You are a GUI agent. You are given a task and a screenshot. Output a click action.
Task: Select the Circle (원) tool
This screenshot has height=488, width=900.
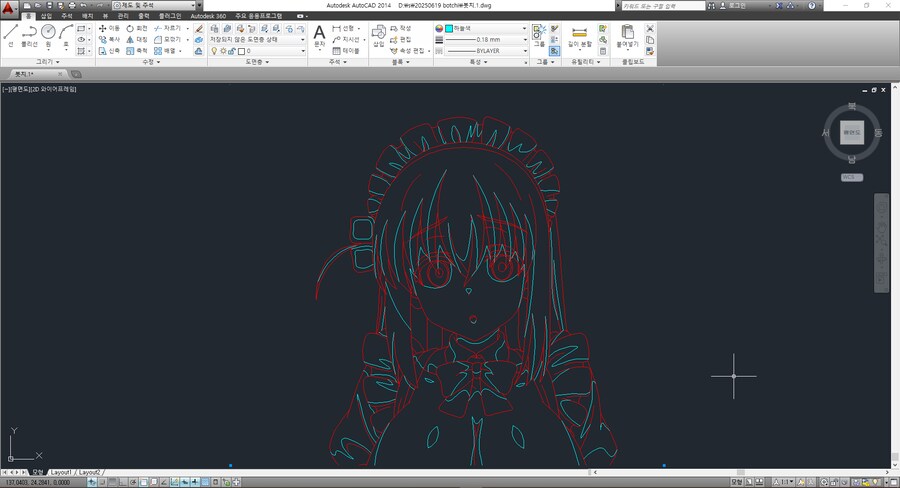[48, 35]
